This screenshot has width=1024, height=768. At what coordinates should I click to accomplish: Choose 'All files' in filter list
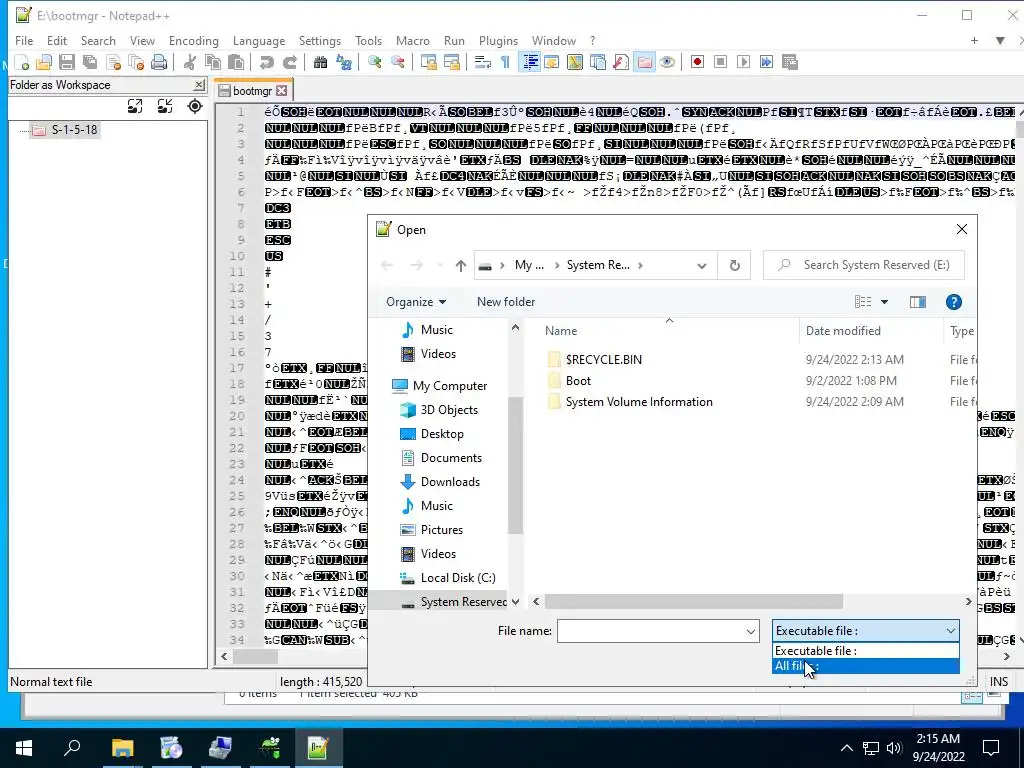pyautogui.click(x=865, y=666)
